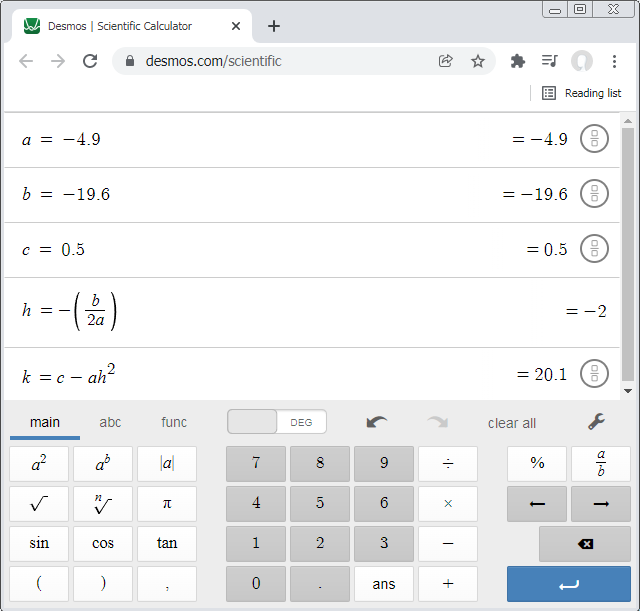
Task: Click the browser forward arrow
Action: tap(58, 61)
